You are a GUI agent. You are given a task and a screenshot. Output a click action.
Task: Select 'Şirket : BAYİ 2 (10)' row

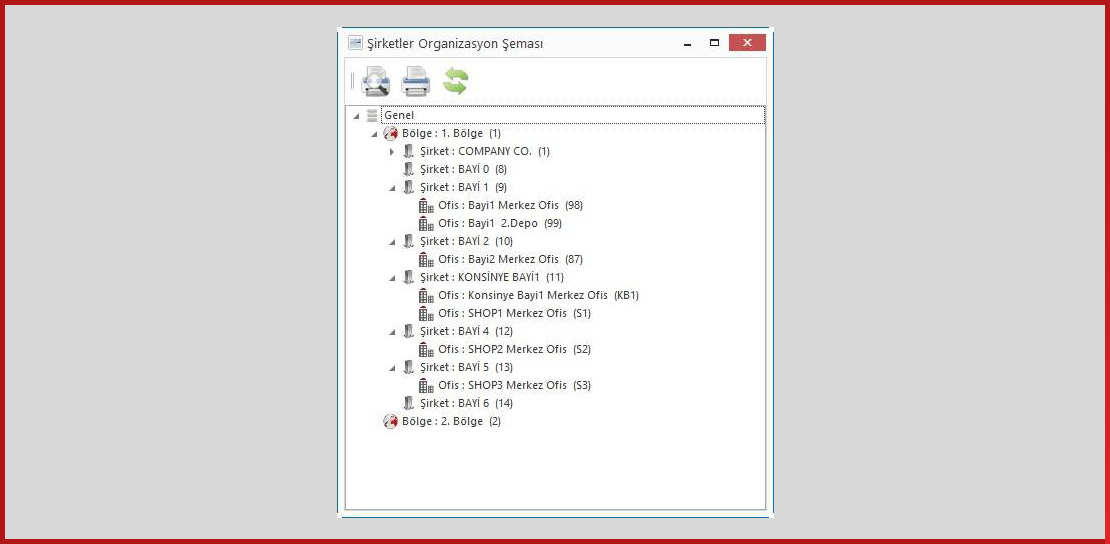467,242
